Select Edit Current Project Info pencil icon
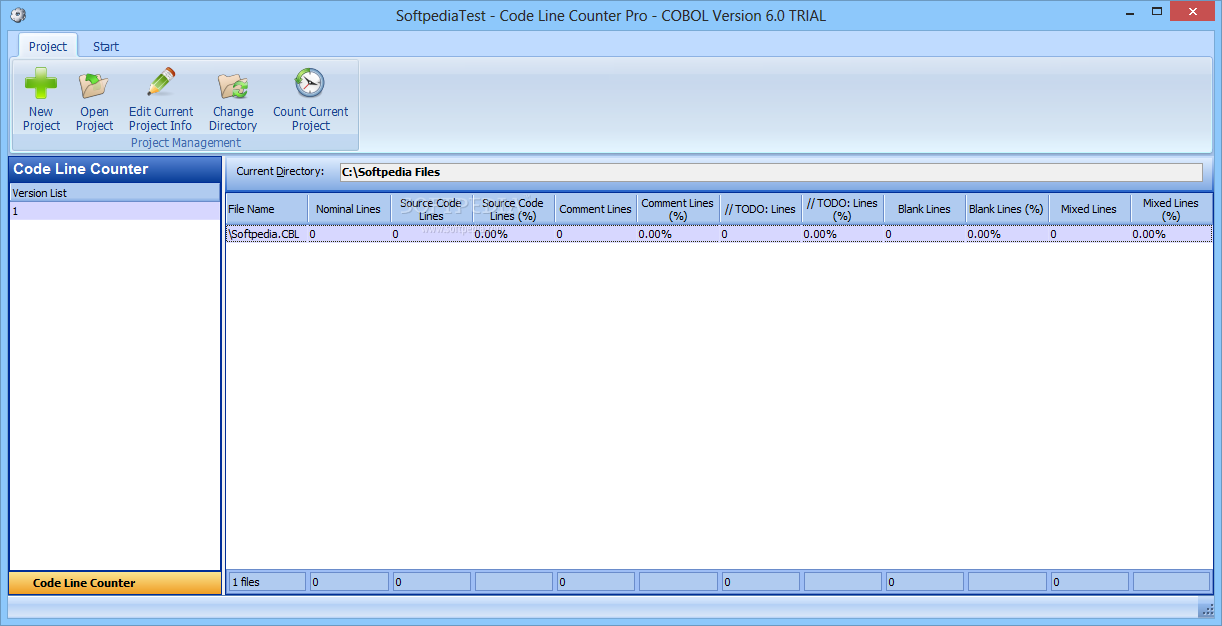Viewport: 1222px width, 626px height. (x=160, y=84)
